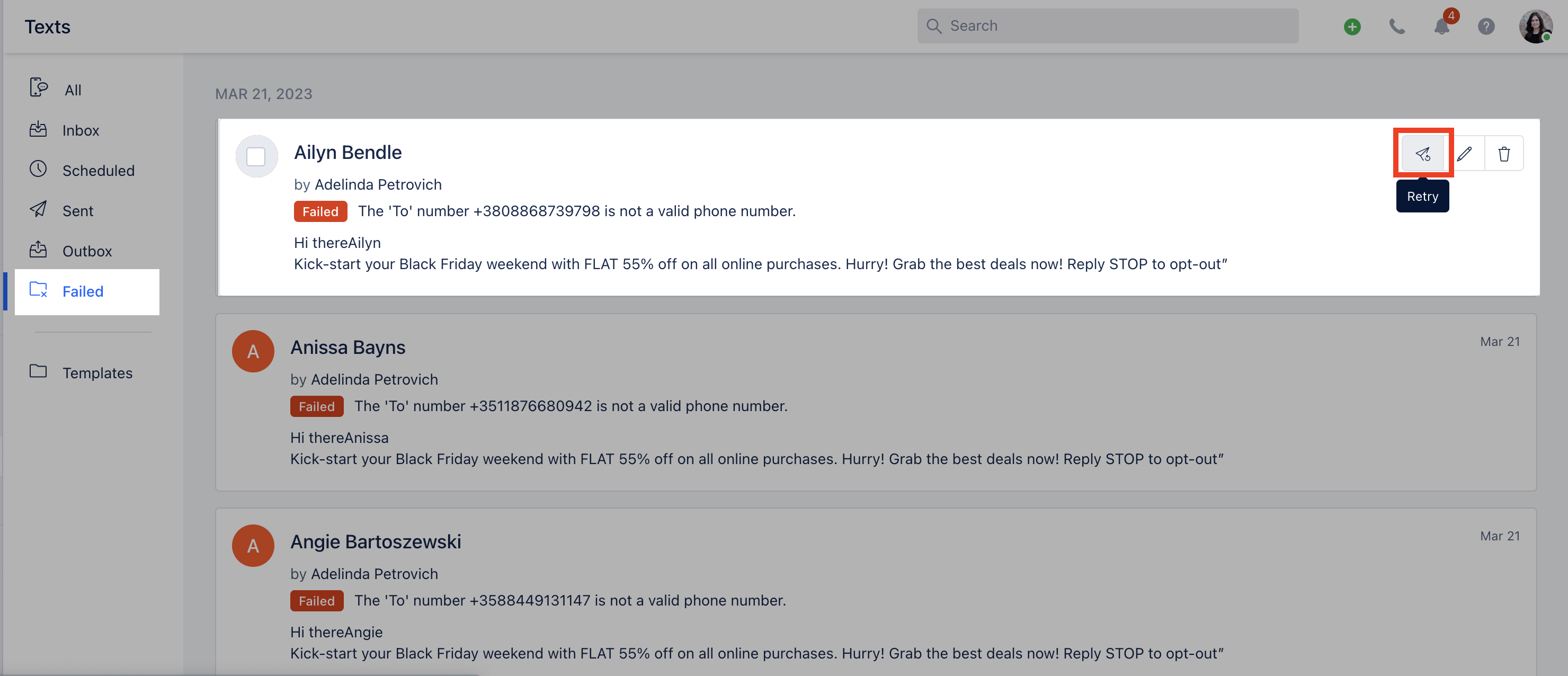Open the Outbox tray icon
The image size is (1568, 676).
pos(38,250)
